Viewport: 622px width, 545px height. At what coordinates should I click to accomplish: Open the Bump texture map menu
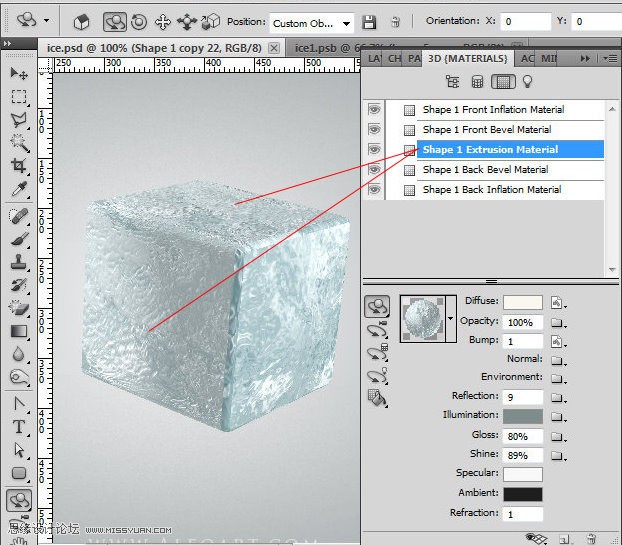click(x=558, y=341)
